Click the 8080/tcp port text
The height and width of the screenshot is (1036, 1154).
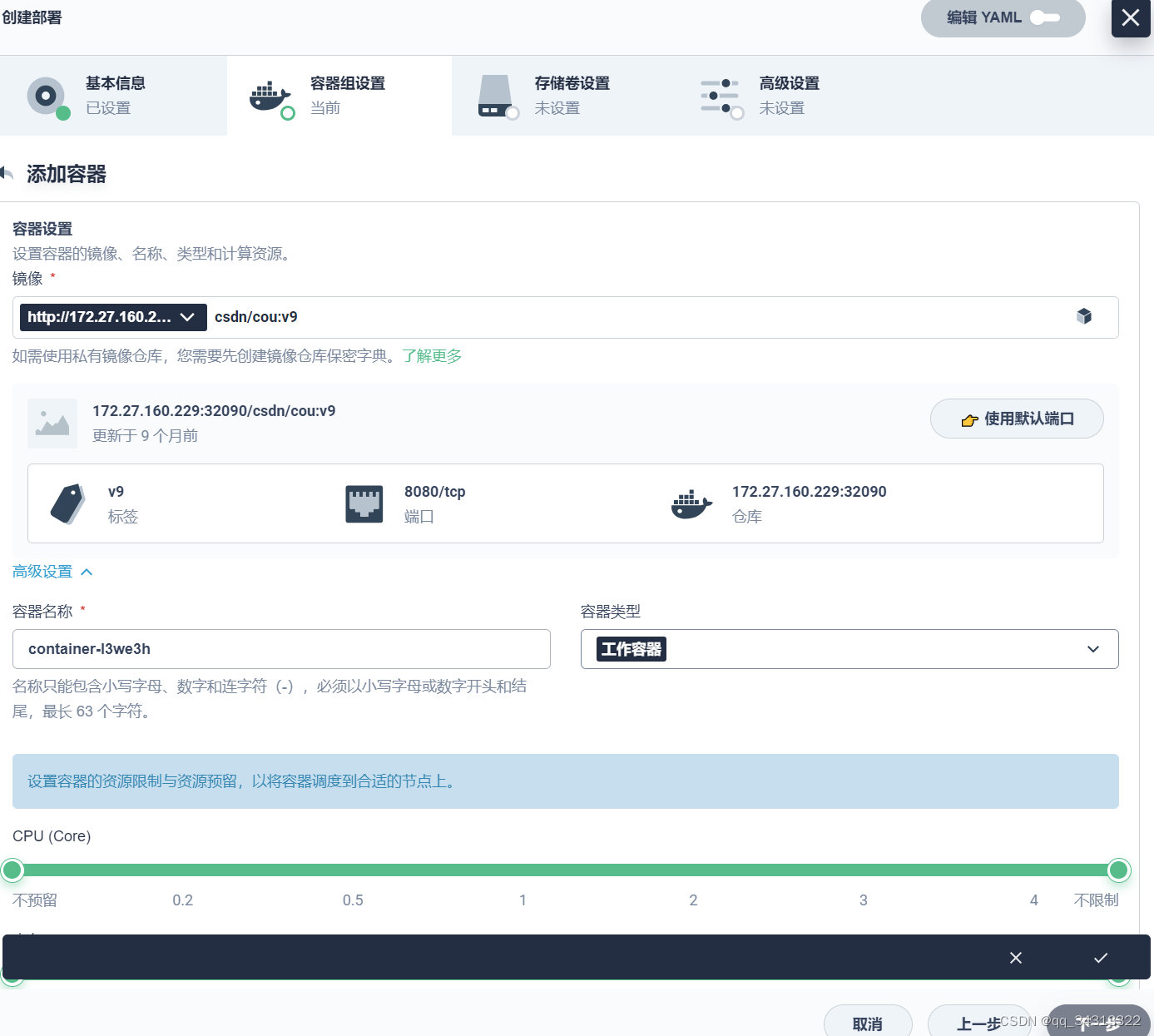(435, 492)
